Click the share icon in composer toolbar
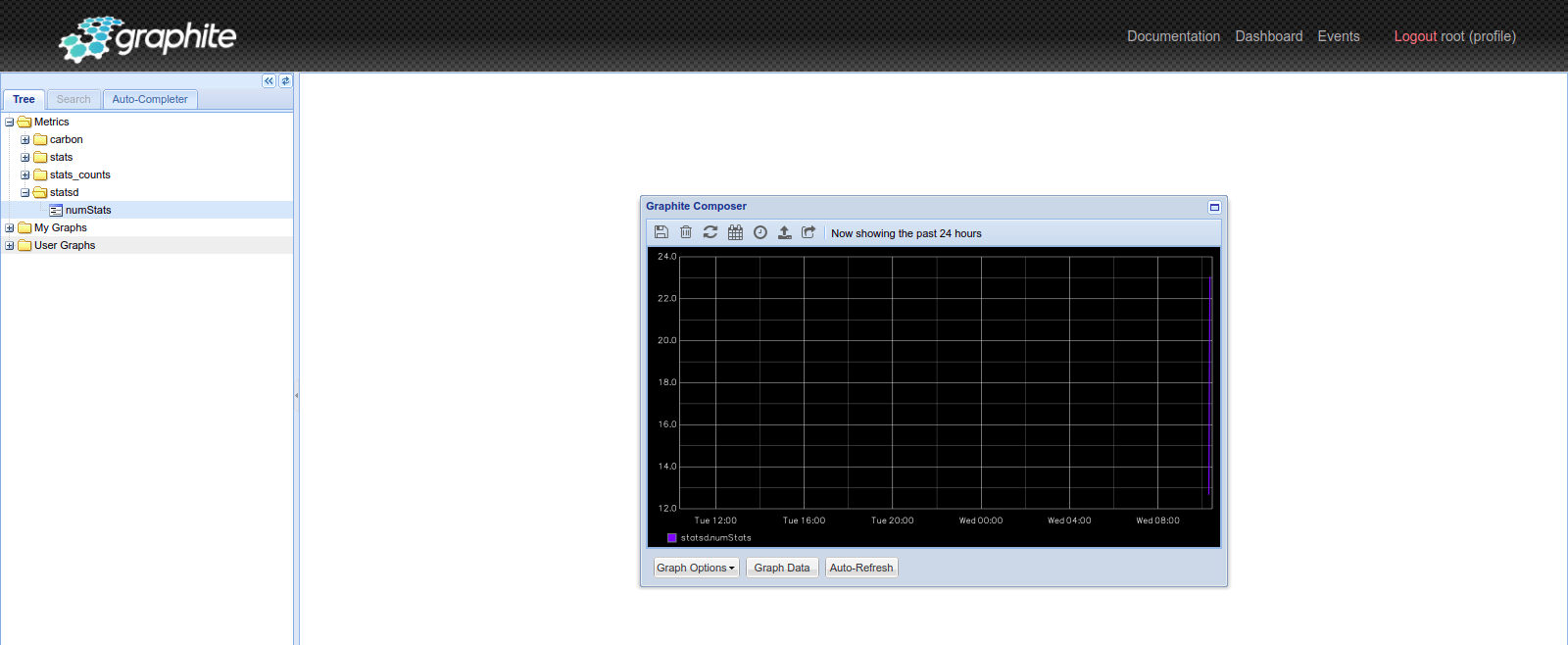 (x=808, y=232)
